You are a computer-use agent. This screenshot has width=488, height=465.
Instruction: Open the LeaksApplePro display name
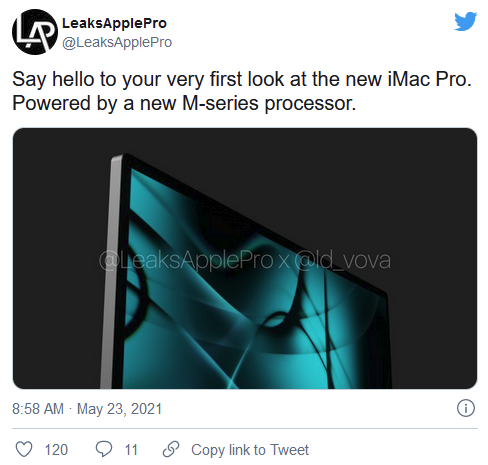click(x=114, y=23)
